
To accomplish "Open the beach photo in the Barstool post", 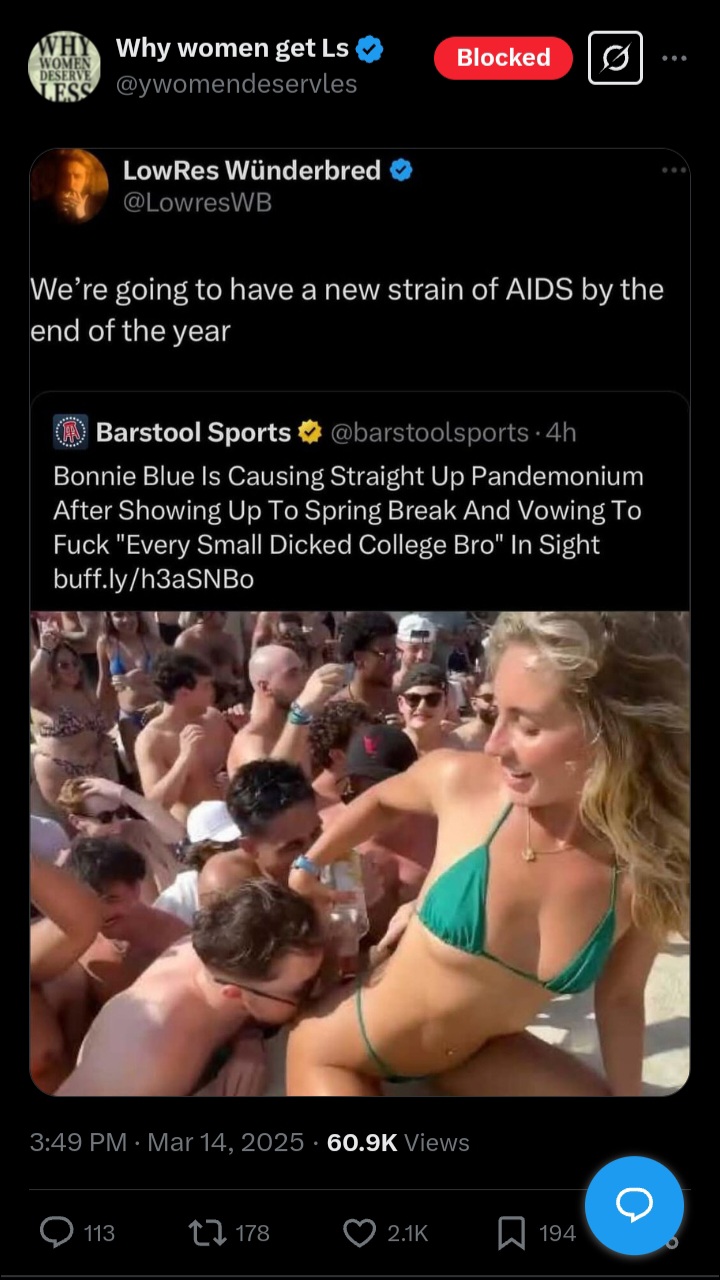I will pyautogui.click(x=359, y=853).
